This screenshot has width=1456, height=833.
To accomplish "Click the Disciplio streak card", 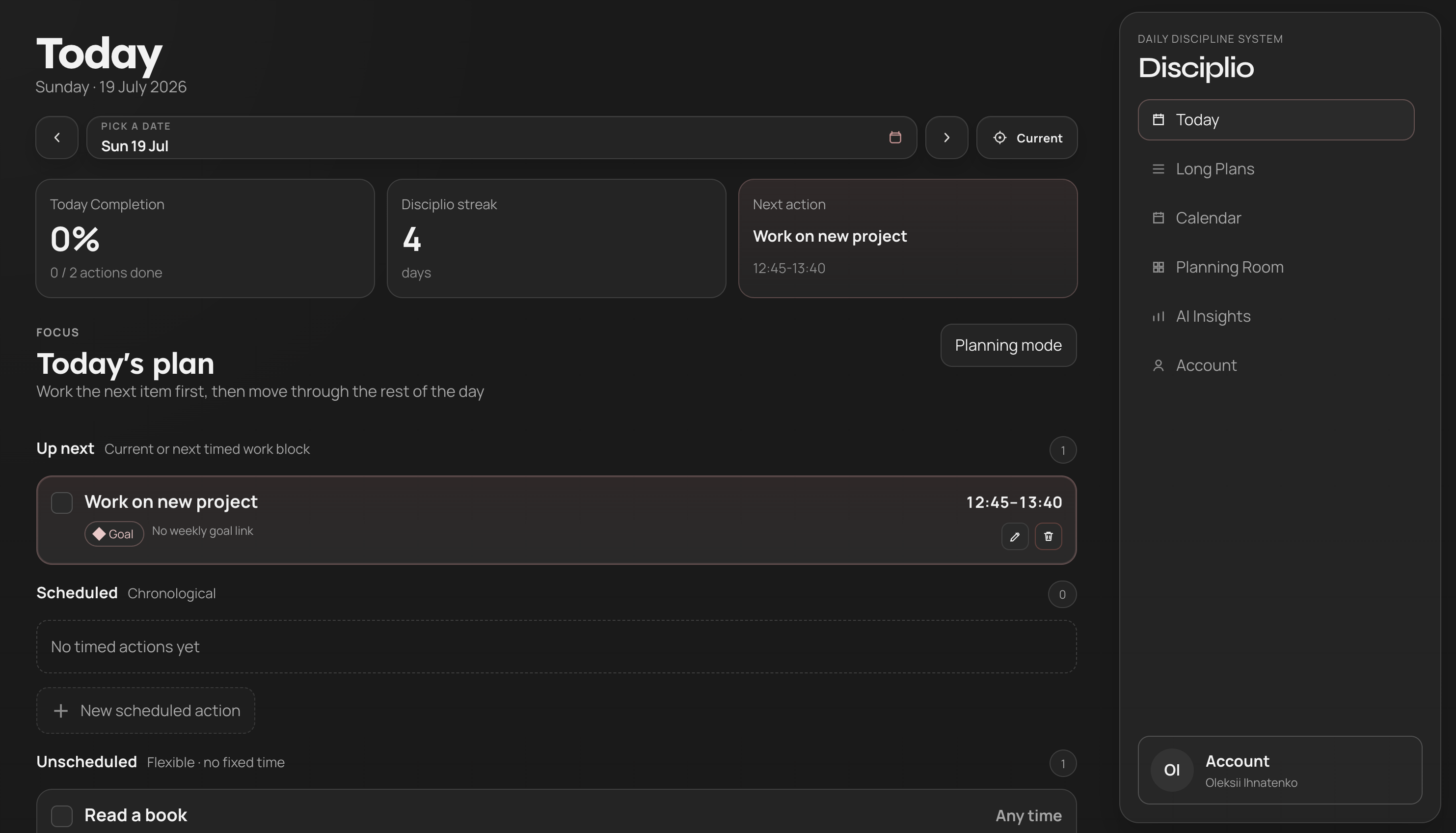I will (556, 238).
